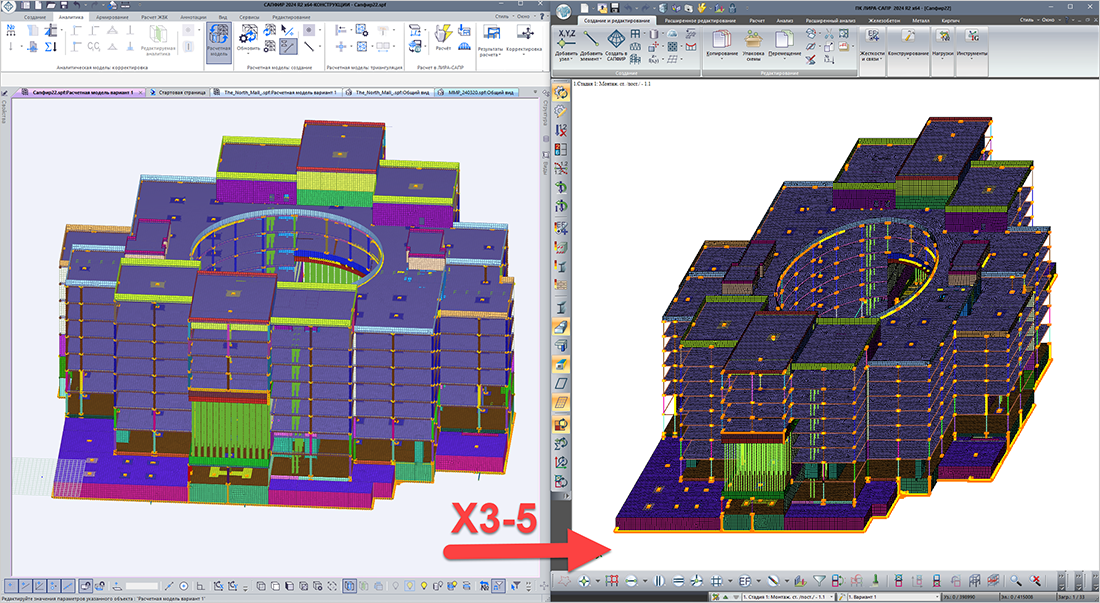This screenshot has width=1100, height=603.
Task: Switch to Расширенное редактирование tab in LIRA-SAPR
Action: [700, 20]
